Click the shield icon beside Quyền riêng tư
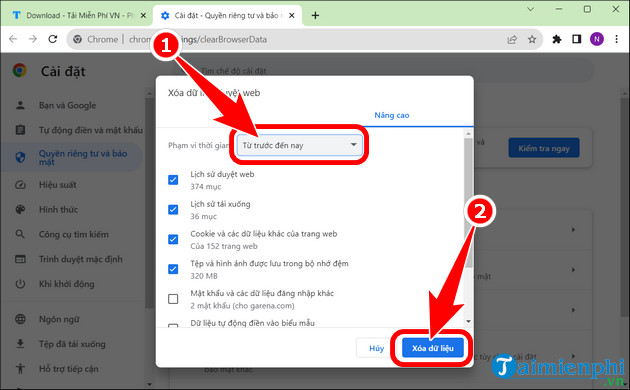This screenshot has width=630, height=390. click(x=20, y=157)
